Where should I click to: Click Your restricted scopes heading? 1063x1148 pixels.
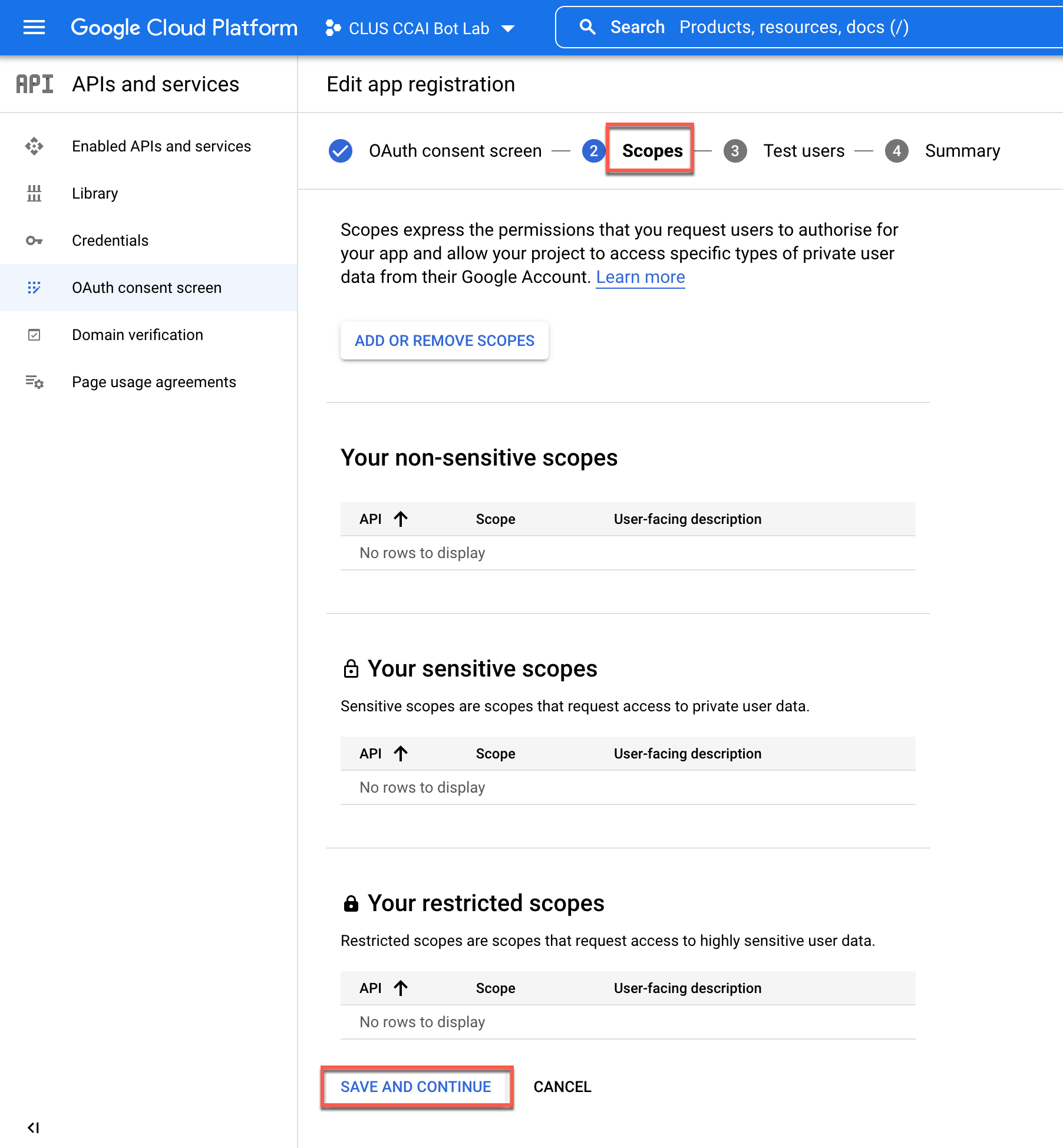(486, 903)
